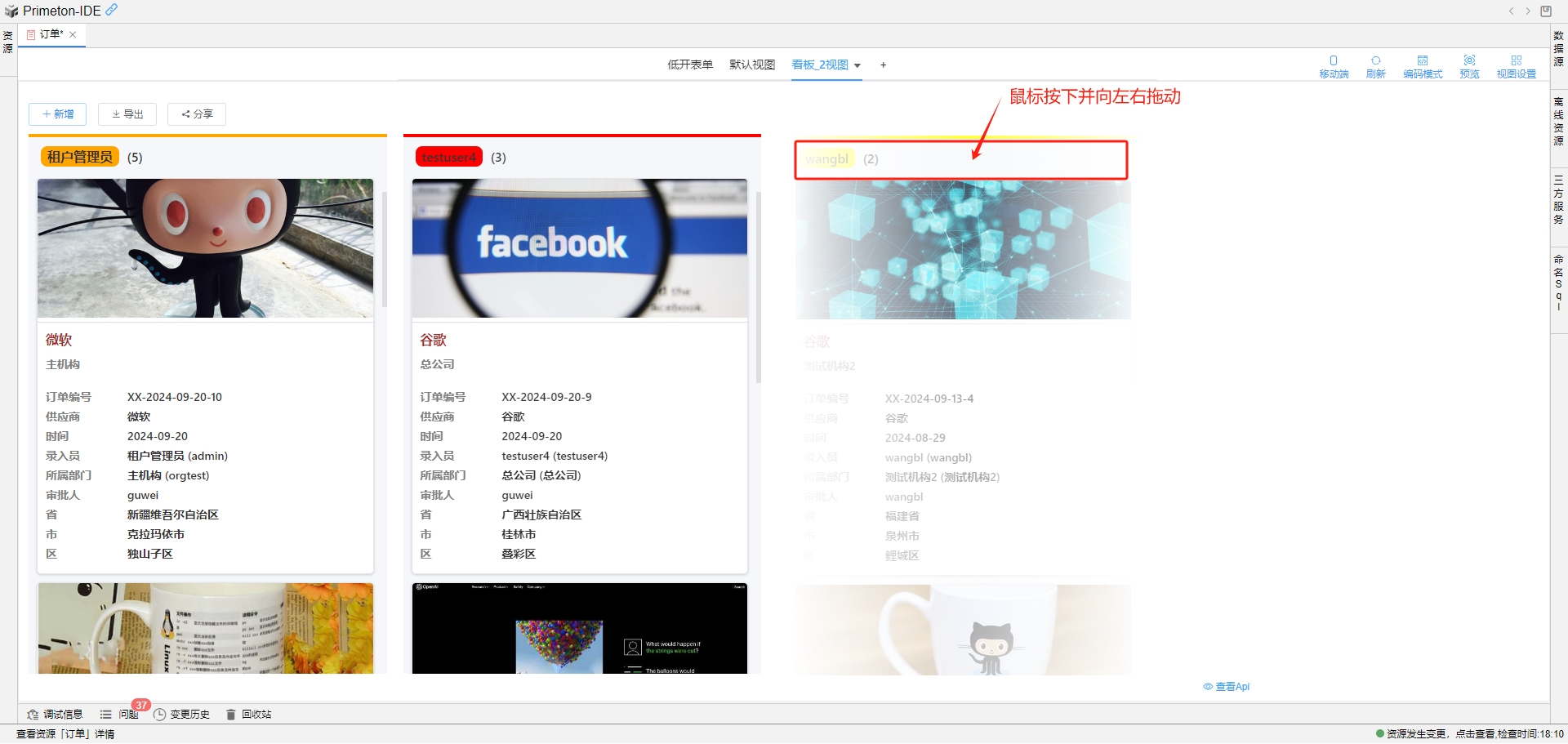Image resolution: width=1568 pixels, height=744 pixels.
Task: Click the 新增 button
Action: pos(58,114)
